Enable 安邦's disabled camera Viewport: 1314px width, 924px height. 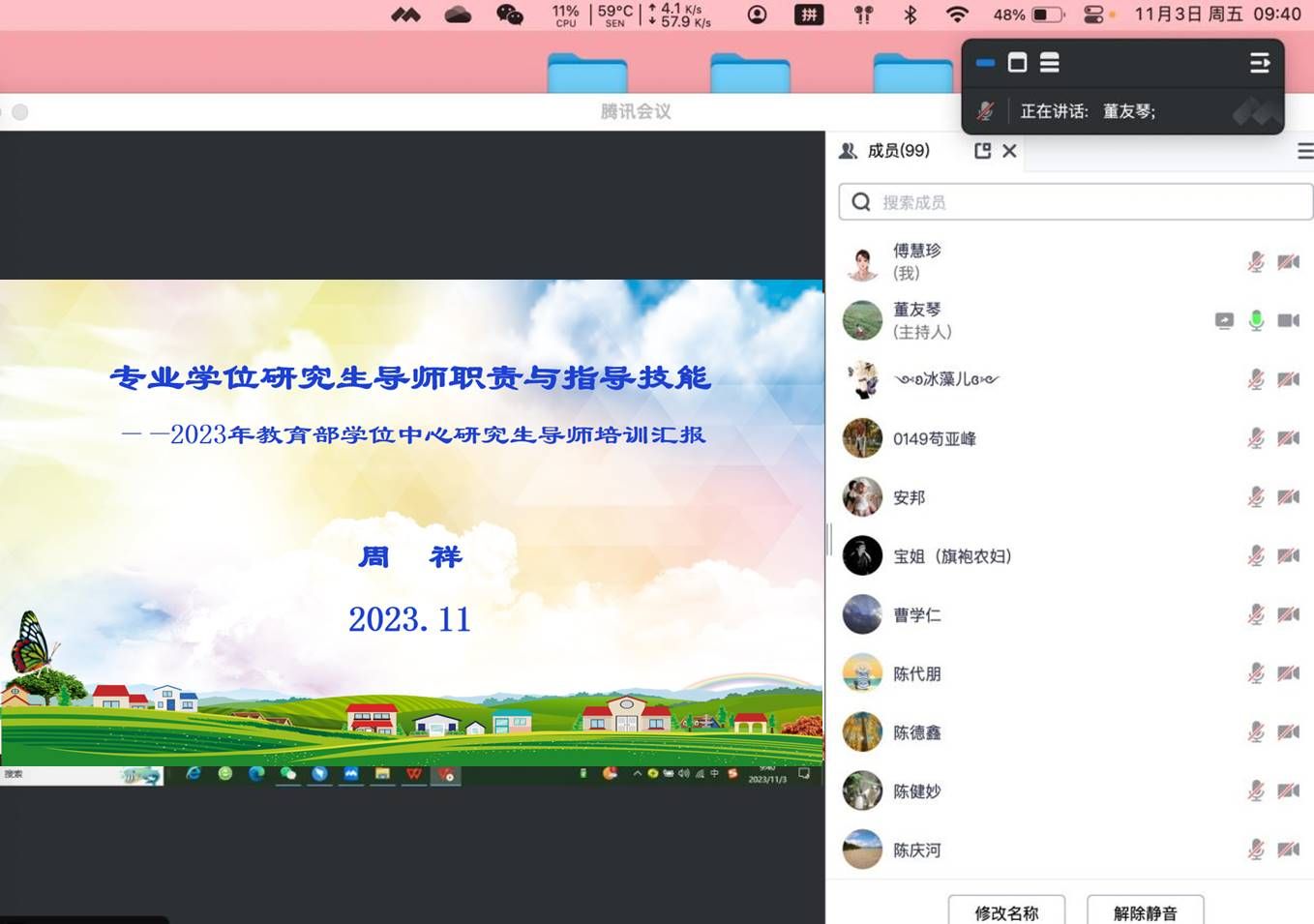1288,496
